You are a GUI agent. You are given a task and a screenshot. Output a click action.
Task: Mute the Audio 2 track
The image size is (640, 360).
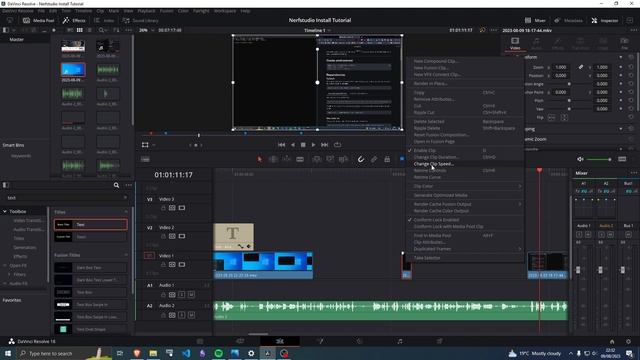[191, 315]
